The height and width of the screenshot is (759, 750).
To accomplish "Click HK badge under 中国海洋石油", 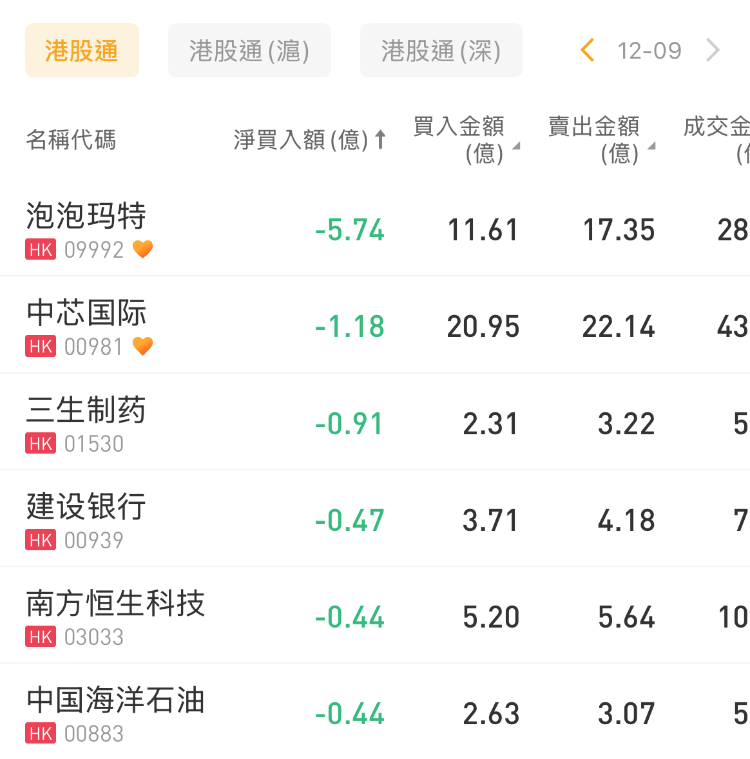I will [x=41, y=734].
